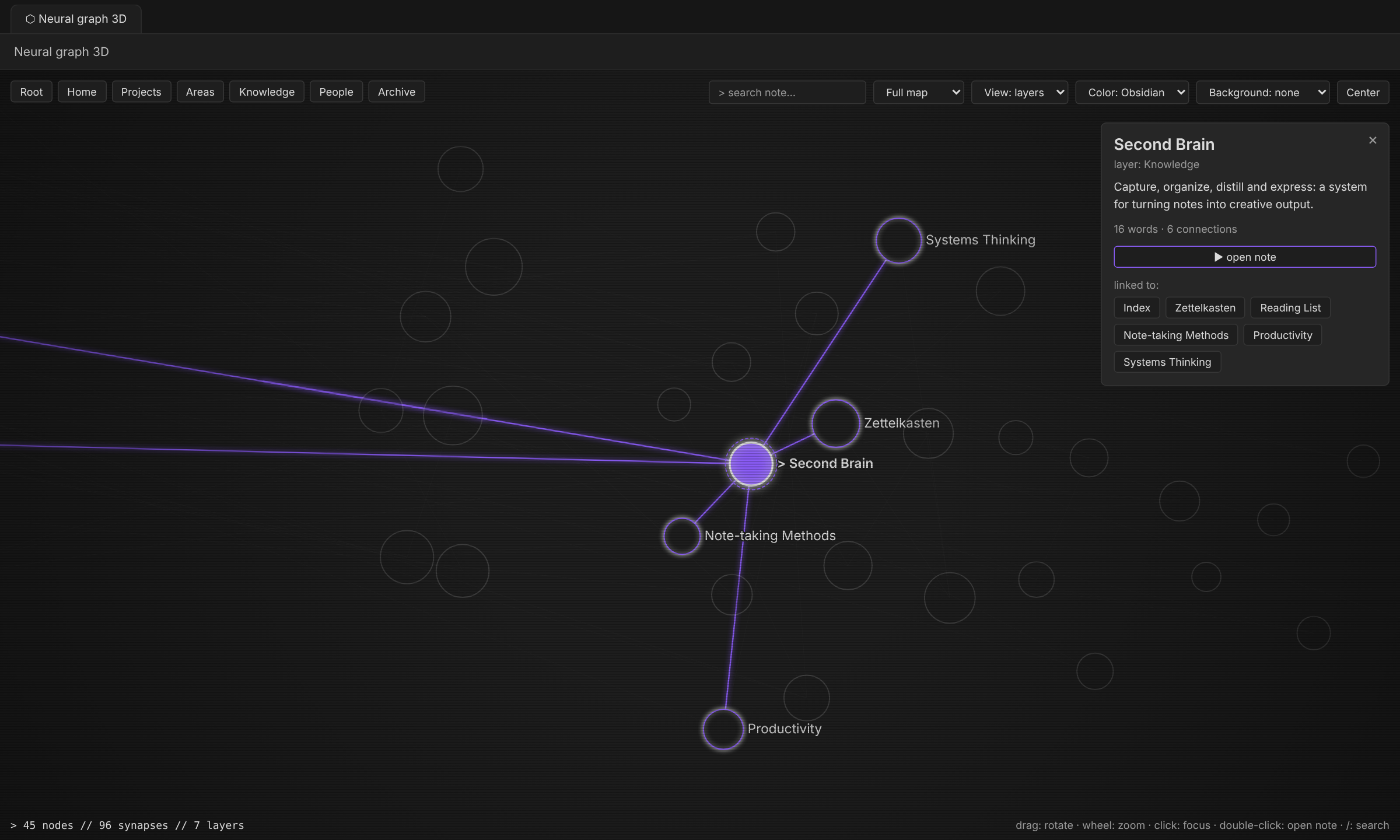1400x840 pixels.
Task: Select the Neural graph 3D tab
Action: pos(76,19)
